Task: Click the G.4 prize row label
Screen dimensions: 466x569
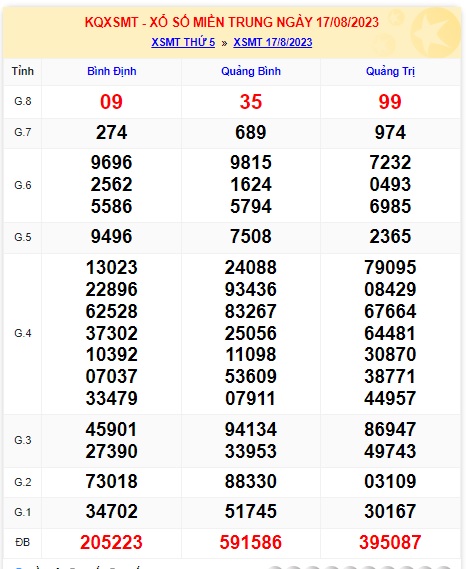Action: (23, 333)
